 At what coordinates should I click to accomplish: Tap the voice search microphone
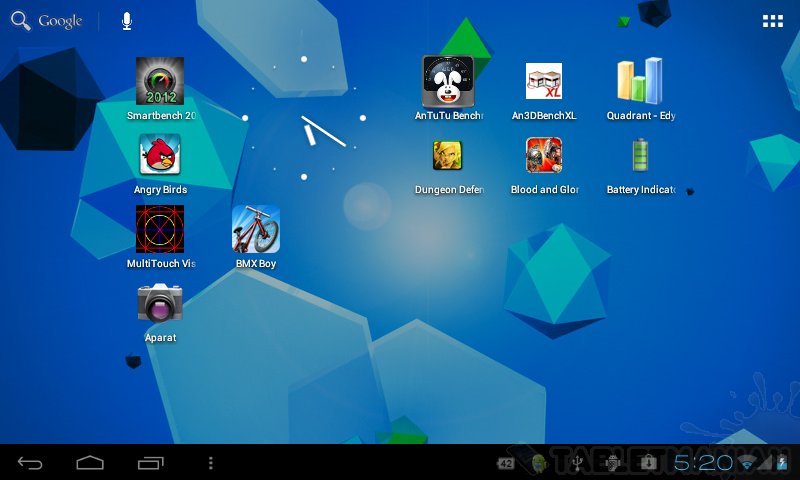click(127, 21)
